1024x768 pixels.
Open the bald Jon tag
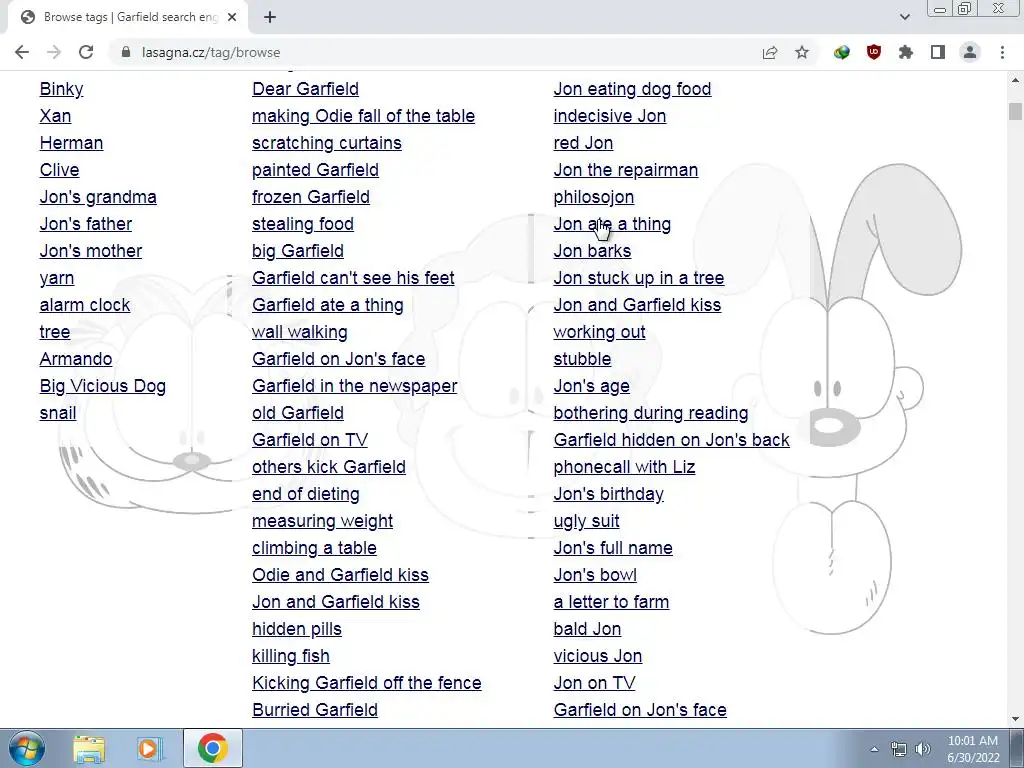point(587,629)
